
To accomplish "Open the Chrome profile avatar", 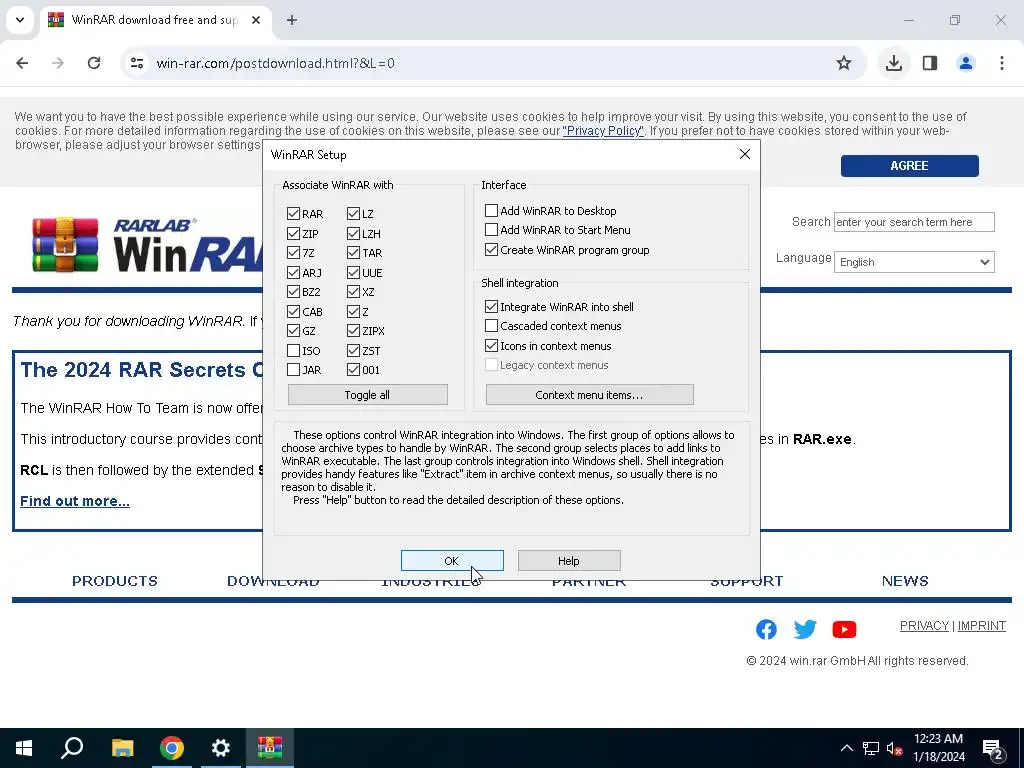I will tap(966, 63).
